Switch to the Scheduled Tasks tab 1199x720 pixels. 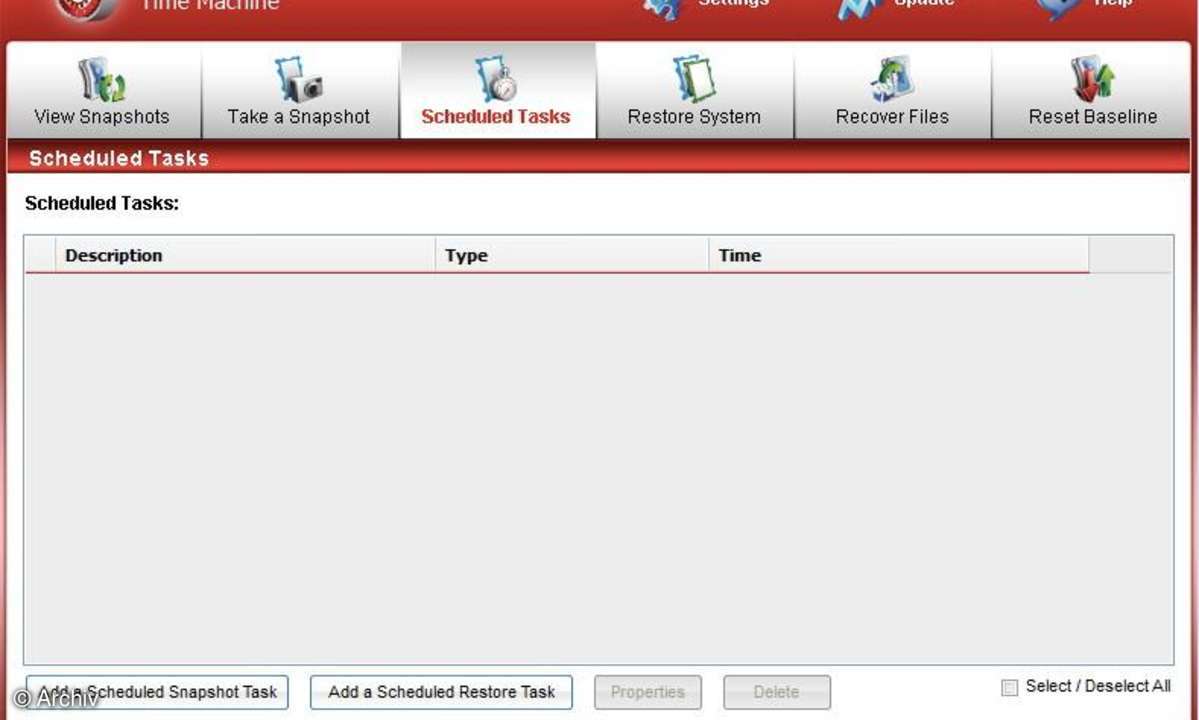[x=496, y=92]
